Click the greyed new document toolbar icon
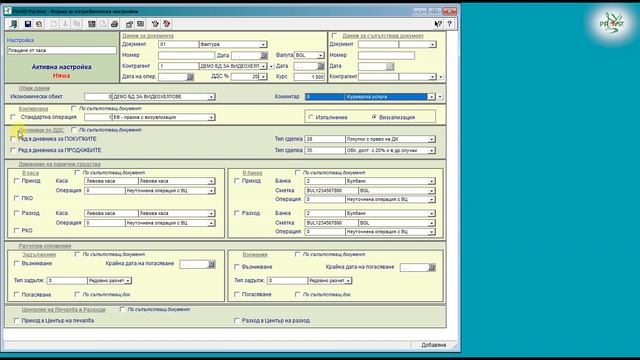The image size is (640, 360). coord(54,24)
